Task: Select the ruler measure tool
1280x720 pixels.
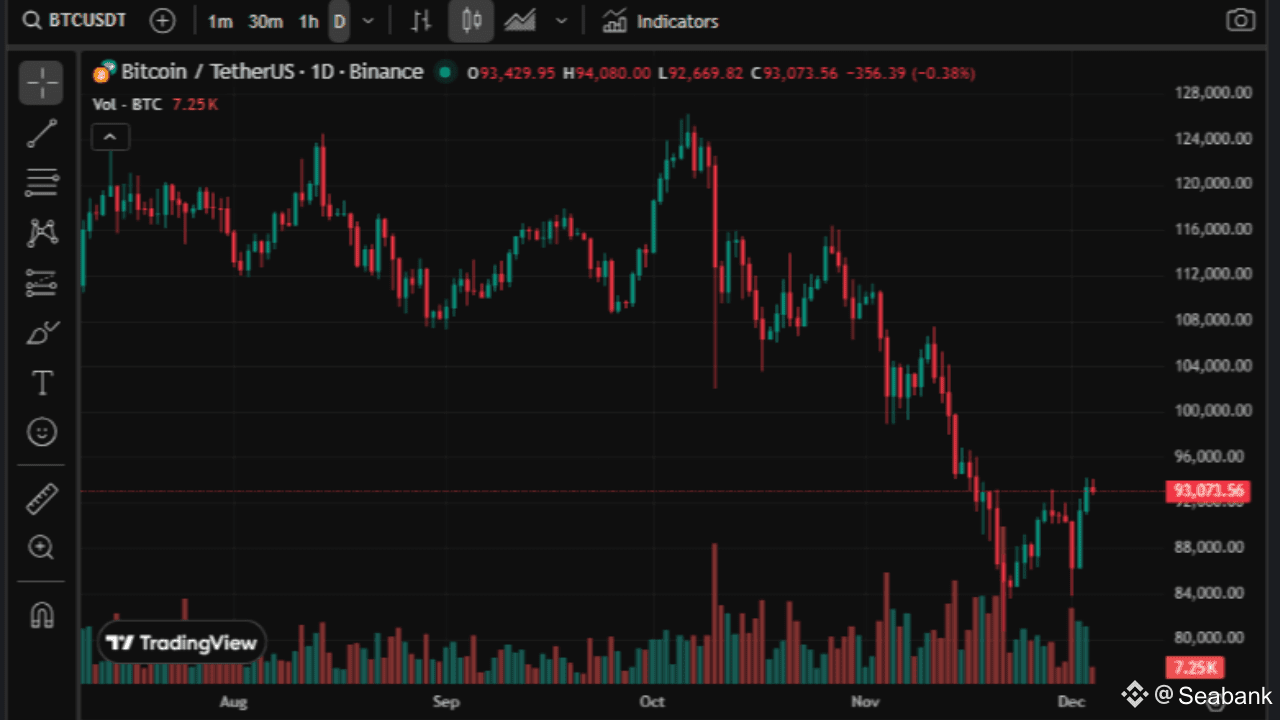Action: (x=41, y=498)
